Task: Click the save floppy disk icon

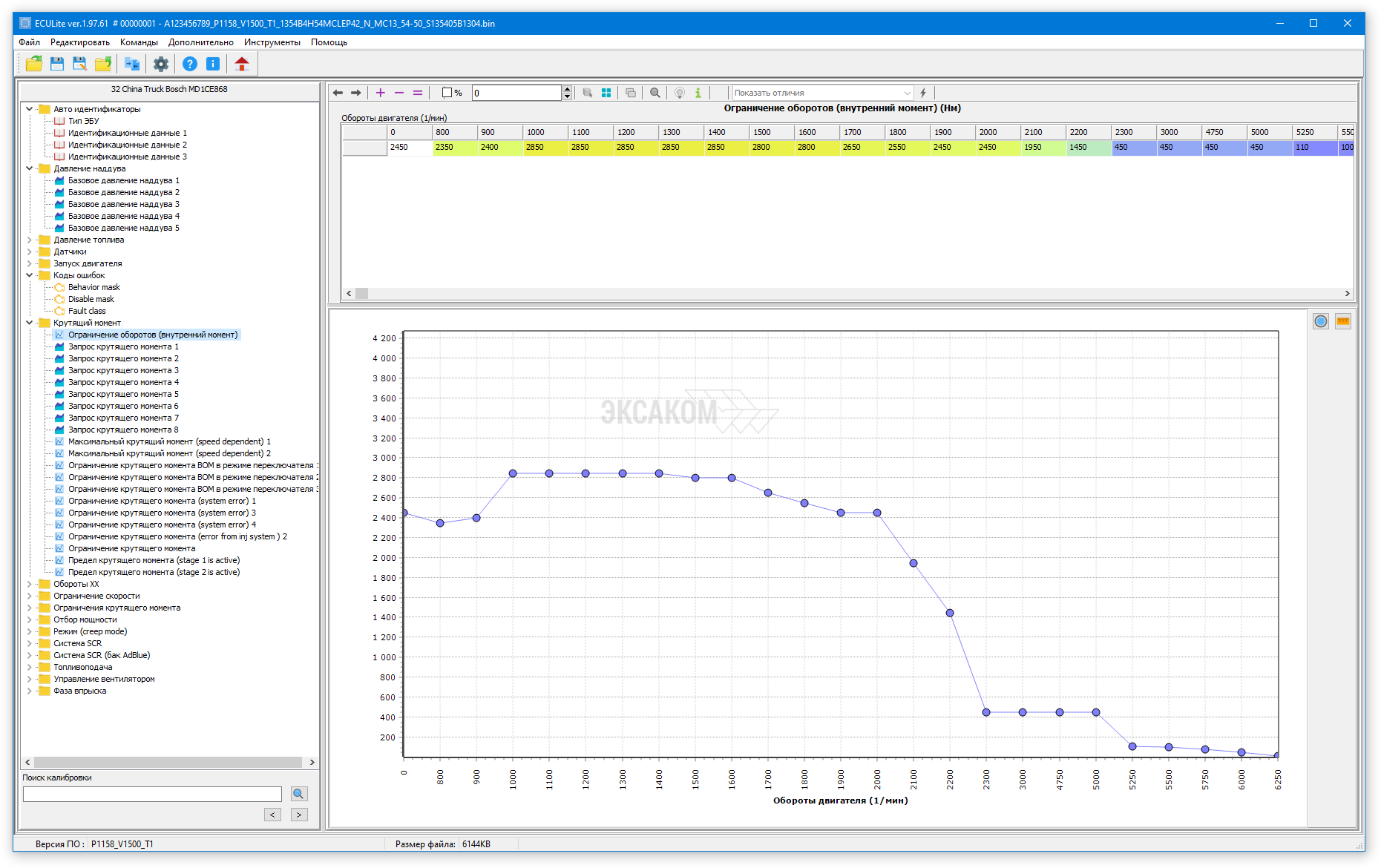Action: (x=57, y=64)
